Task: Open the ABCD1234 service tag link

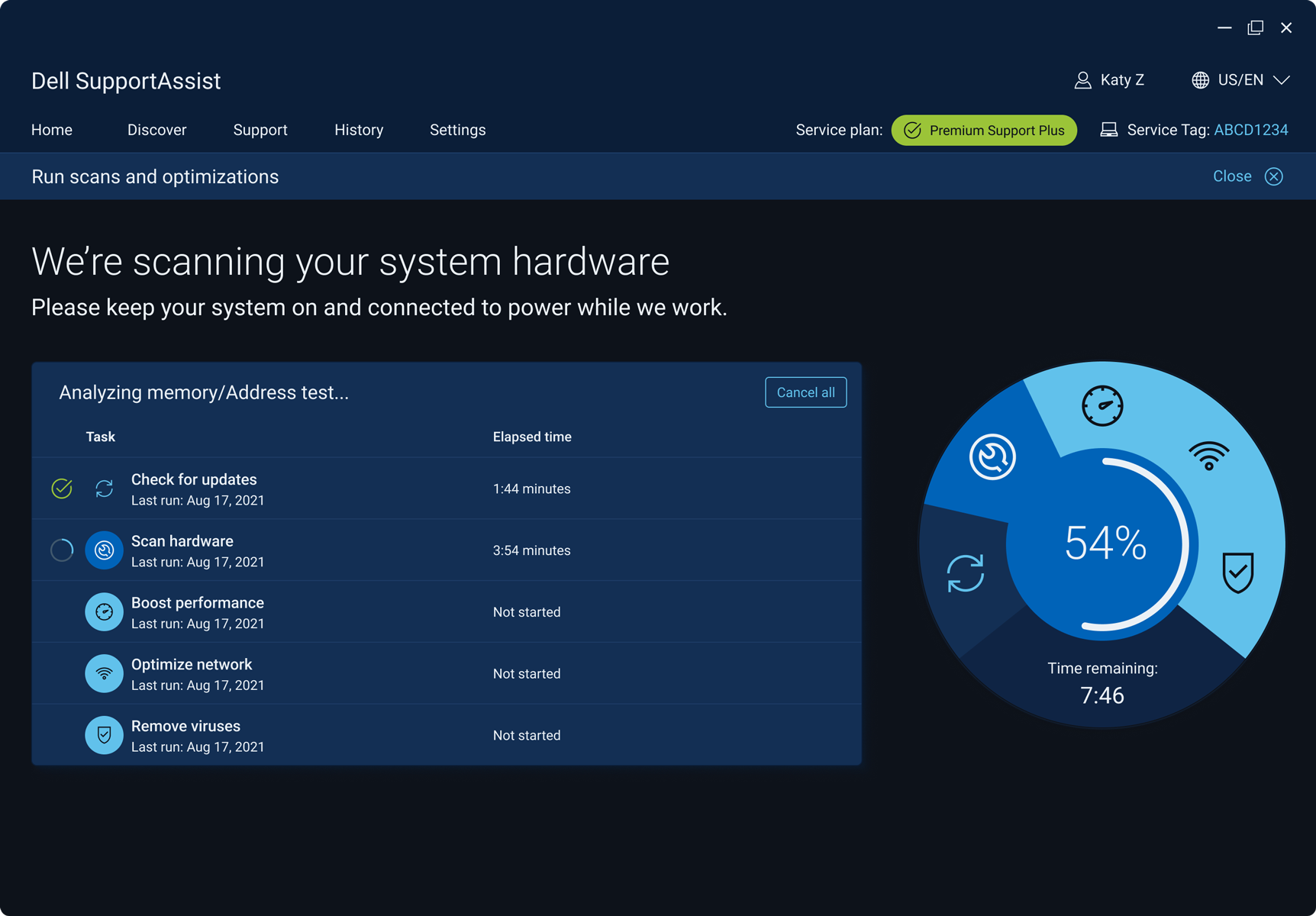Action: 1250,131
